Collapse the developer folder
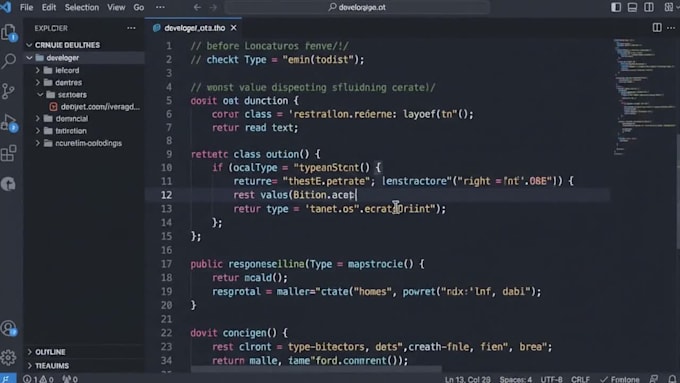Viewport: 680px width, 383px height. pyautogui.click(x=84, y=58)
